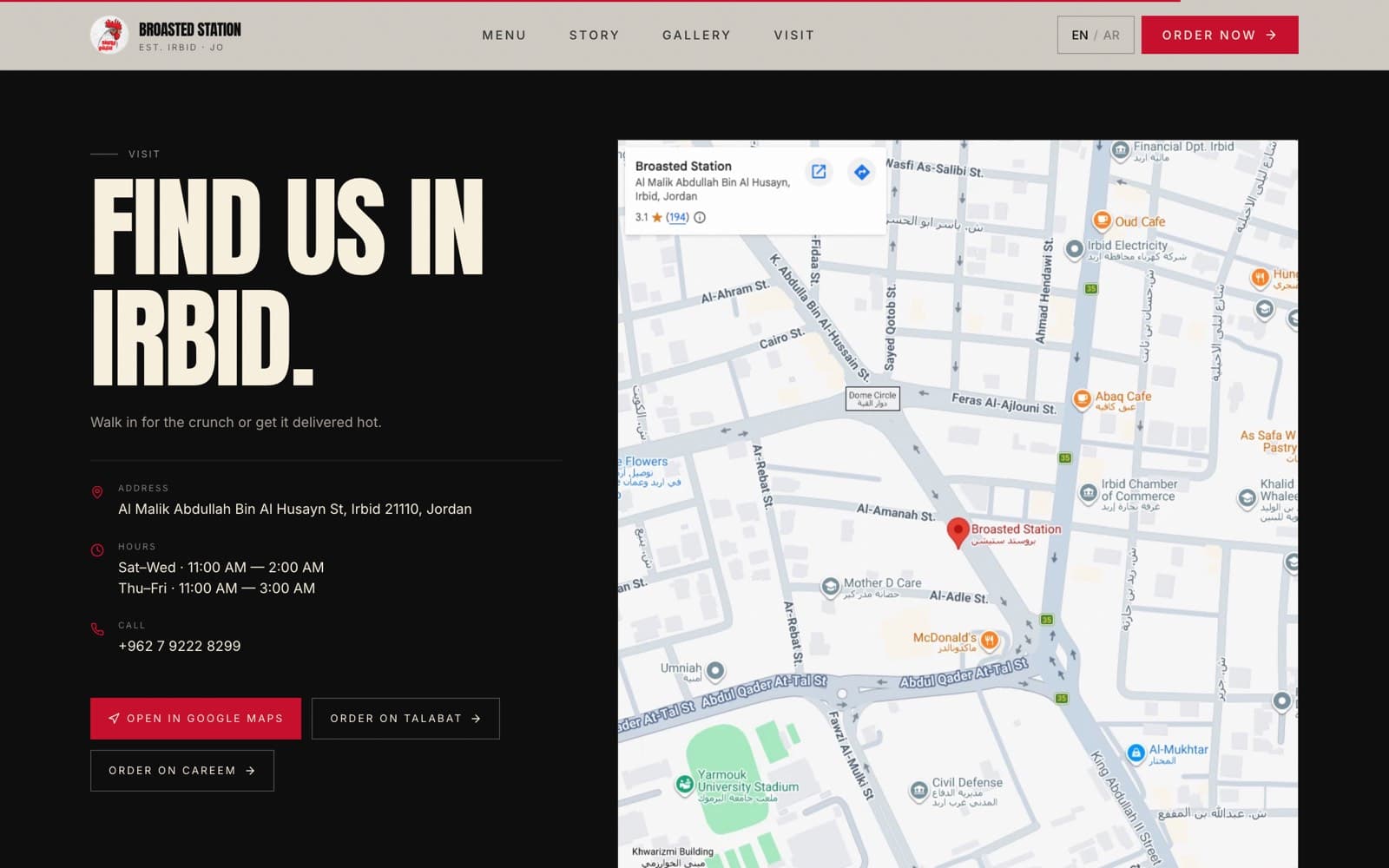Go to the Story section

(595, 36)
